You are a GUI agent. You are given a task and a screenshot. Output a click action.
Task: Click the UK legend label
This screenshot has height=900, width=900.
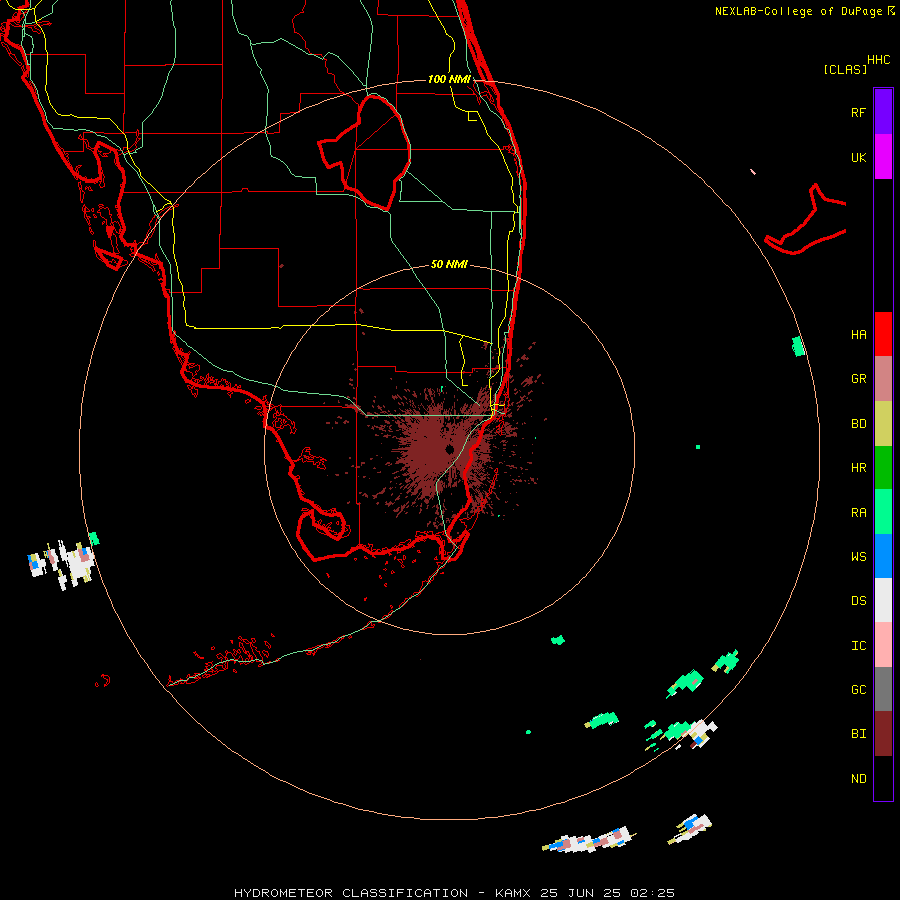pos(858,157)
